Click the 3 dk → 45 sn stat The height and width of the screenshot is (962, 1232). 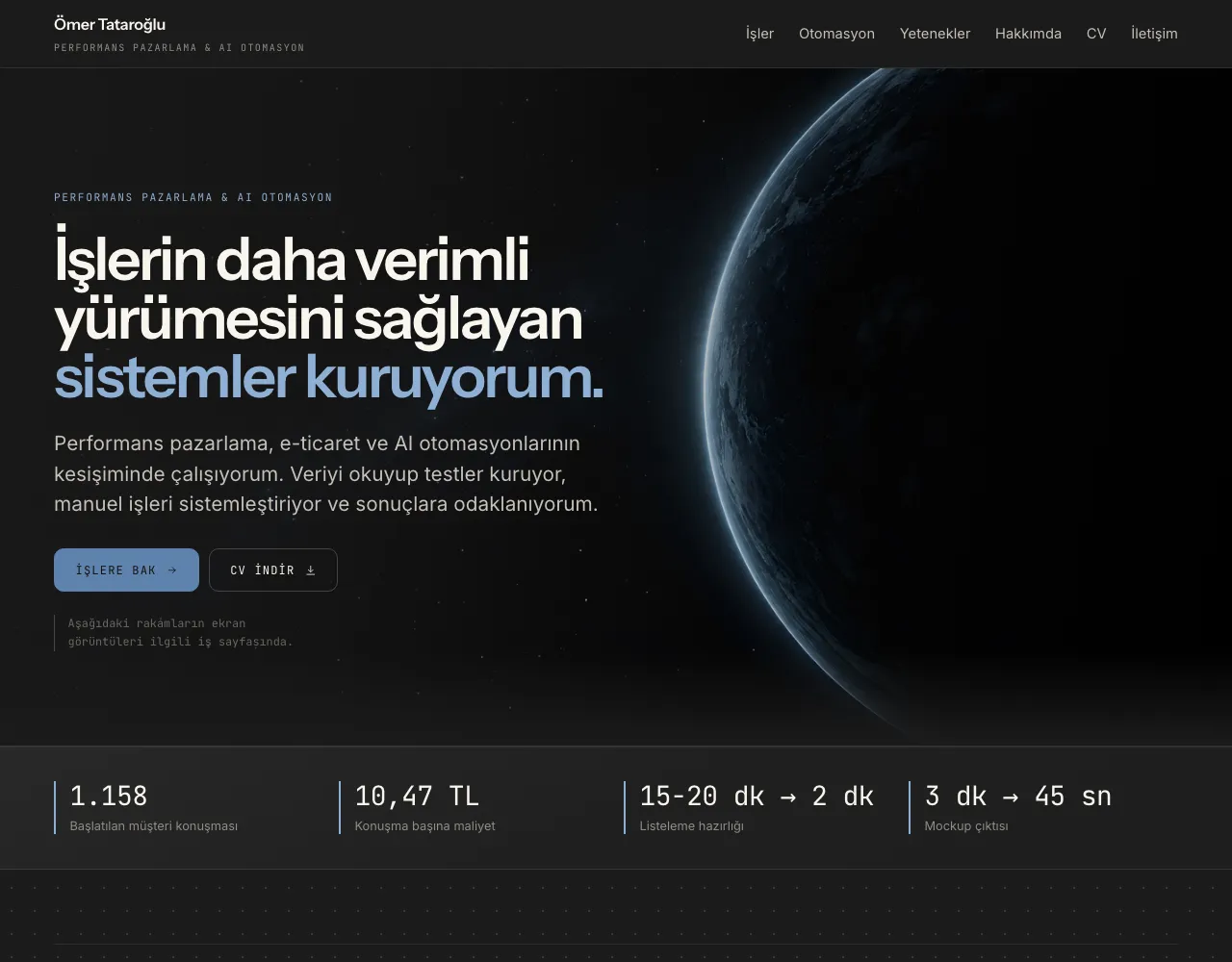click(x=1018, y=797)
